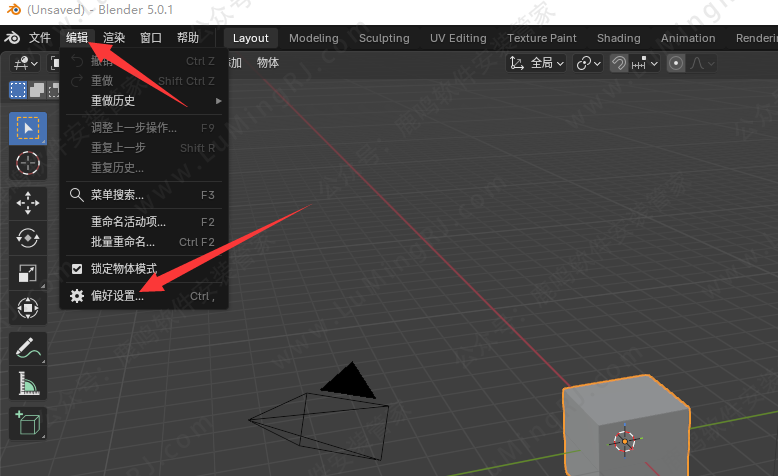Activate the 3D Cursor tool

(27, 163)
